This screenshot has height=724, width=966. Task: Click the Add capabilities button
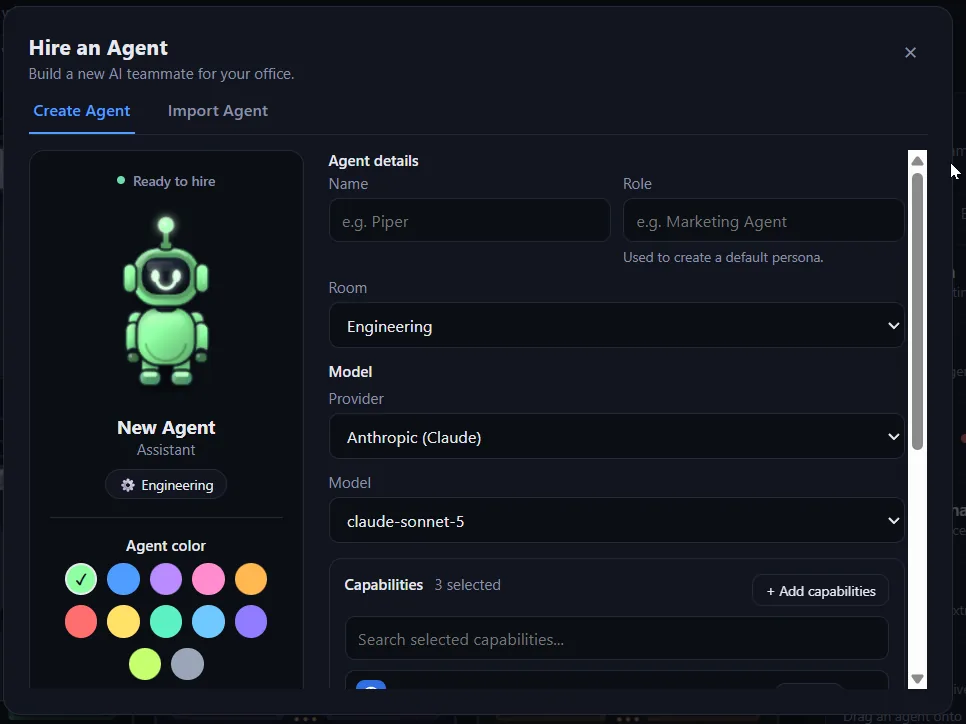pos(821,590)
